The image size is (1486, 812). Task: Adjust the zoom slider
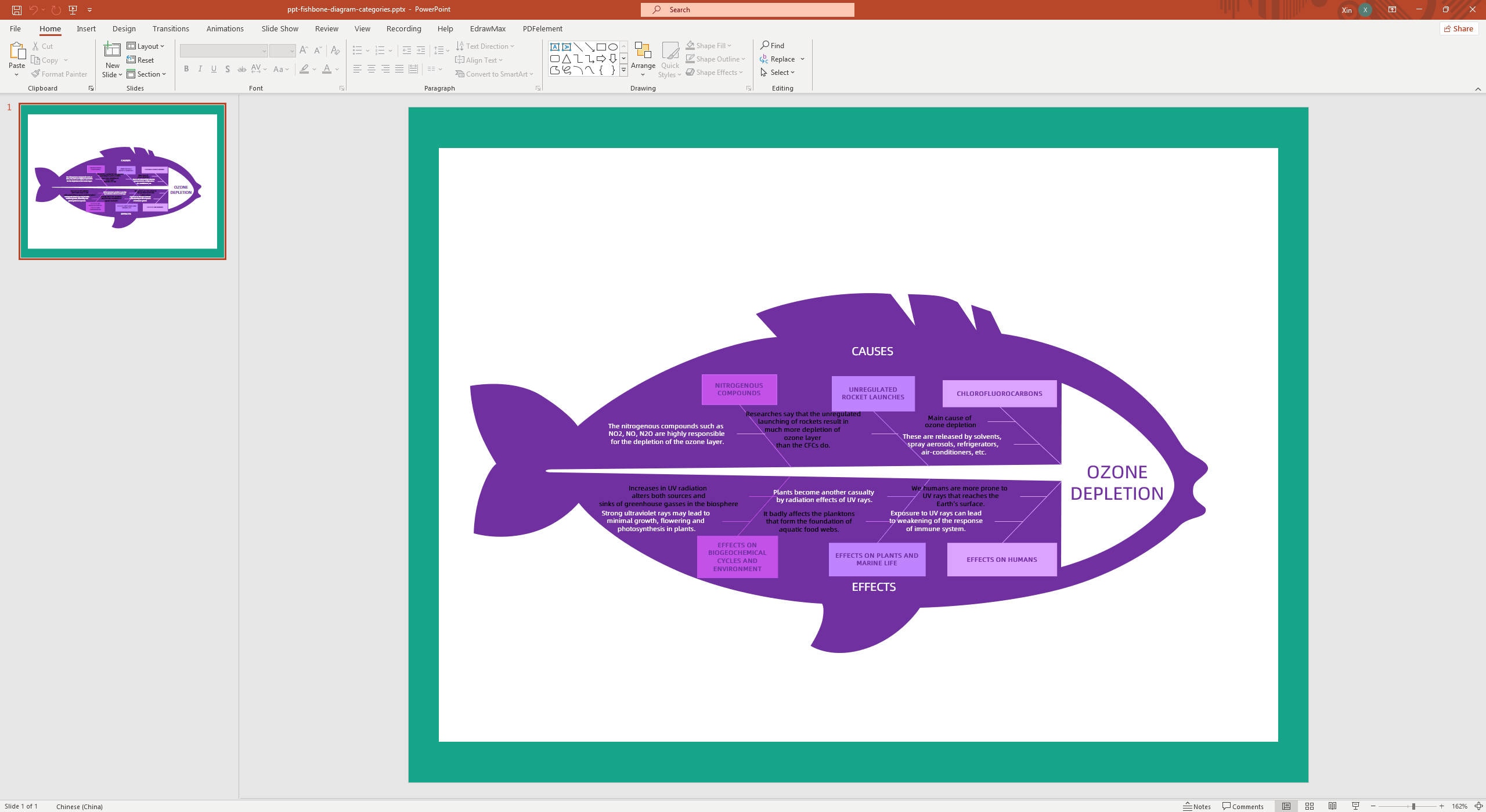1412,806
